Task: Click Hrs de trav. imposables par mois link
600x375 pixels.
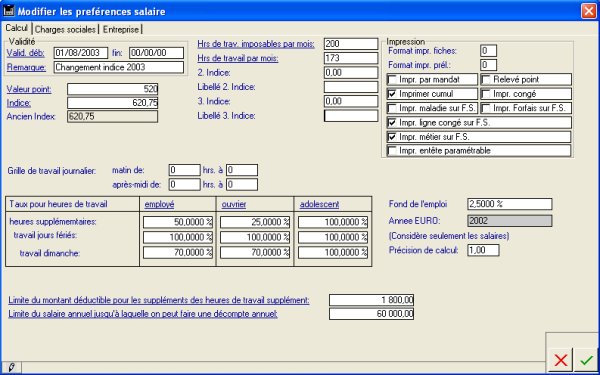Action: pos(256,44)
